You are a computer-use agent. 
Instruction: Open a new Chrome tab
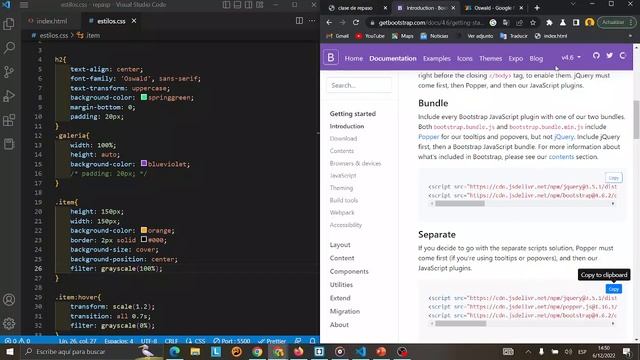(x=537, y=8)
